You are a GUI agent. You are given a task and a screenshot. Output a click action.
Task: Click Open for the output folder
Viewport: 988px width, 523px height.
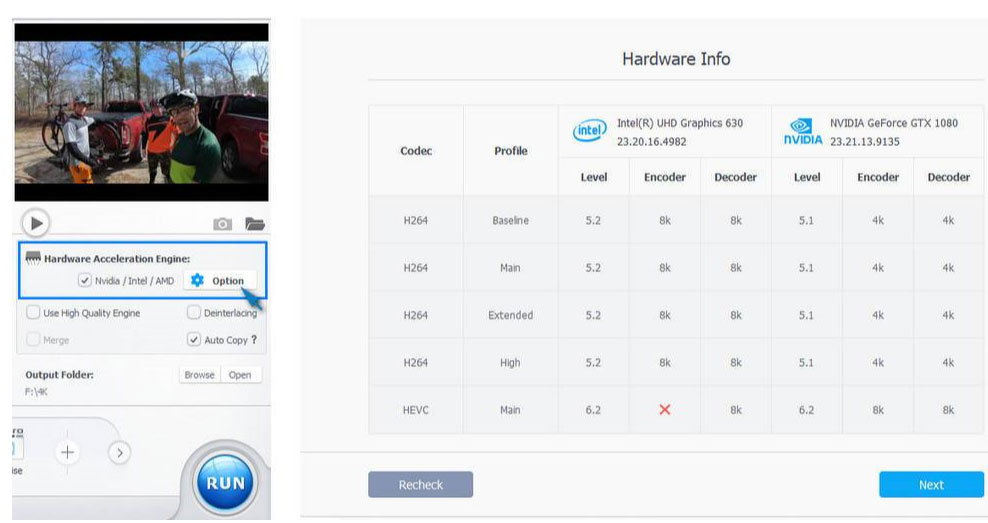(x=240, y=374)
